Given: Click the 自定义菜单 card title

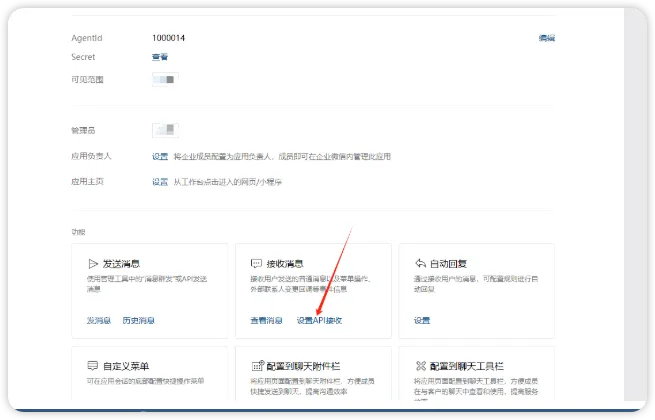Looking at the screenshot, I should tap(126, 366).
